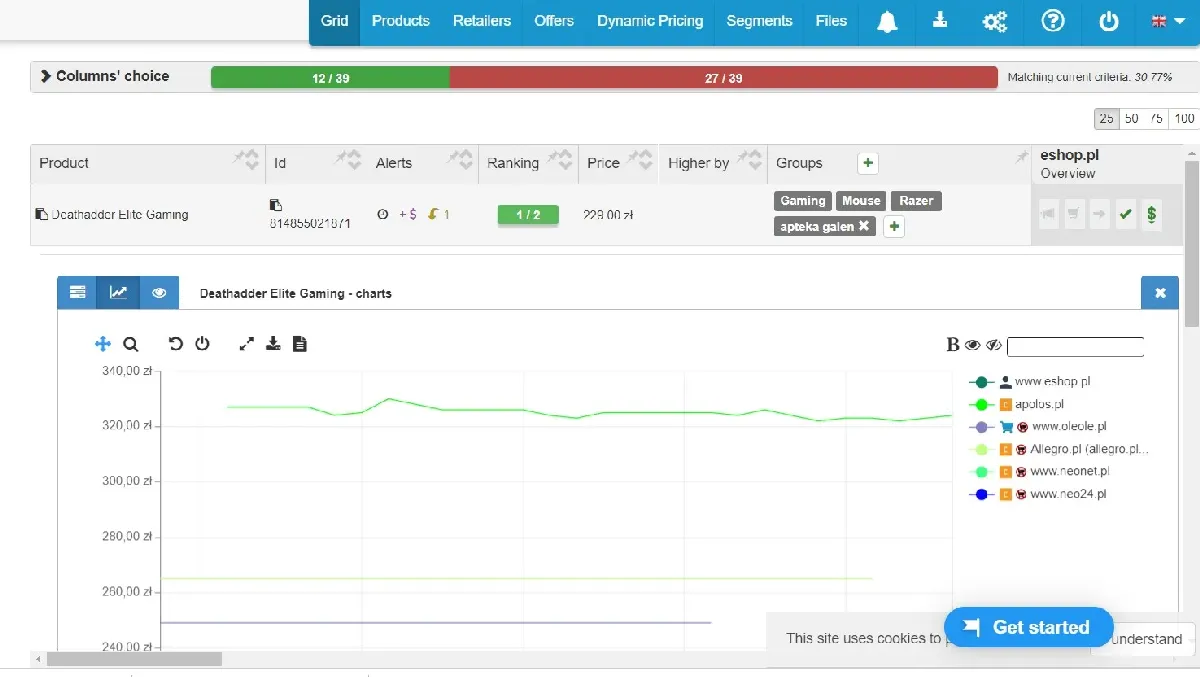This screenshot has height=677, width=1200.
Task: Show all series with eye icon
Action: [x=972, y=345]
